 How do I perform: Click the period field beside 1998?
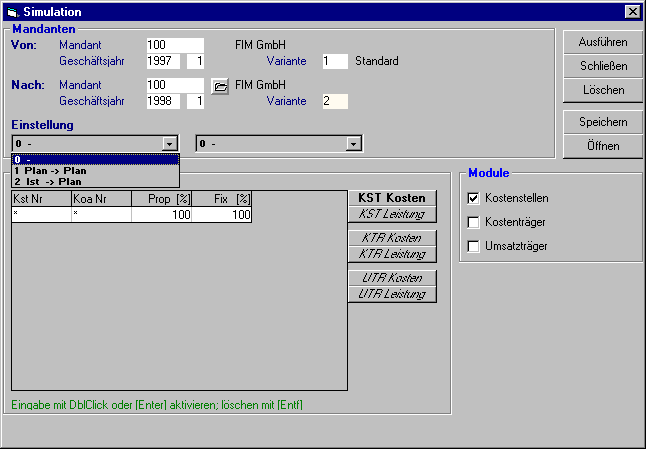pos(195,101)
